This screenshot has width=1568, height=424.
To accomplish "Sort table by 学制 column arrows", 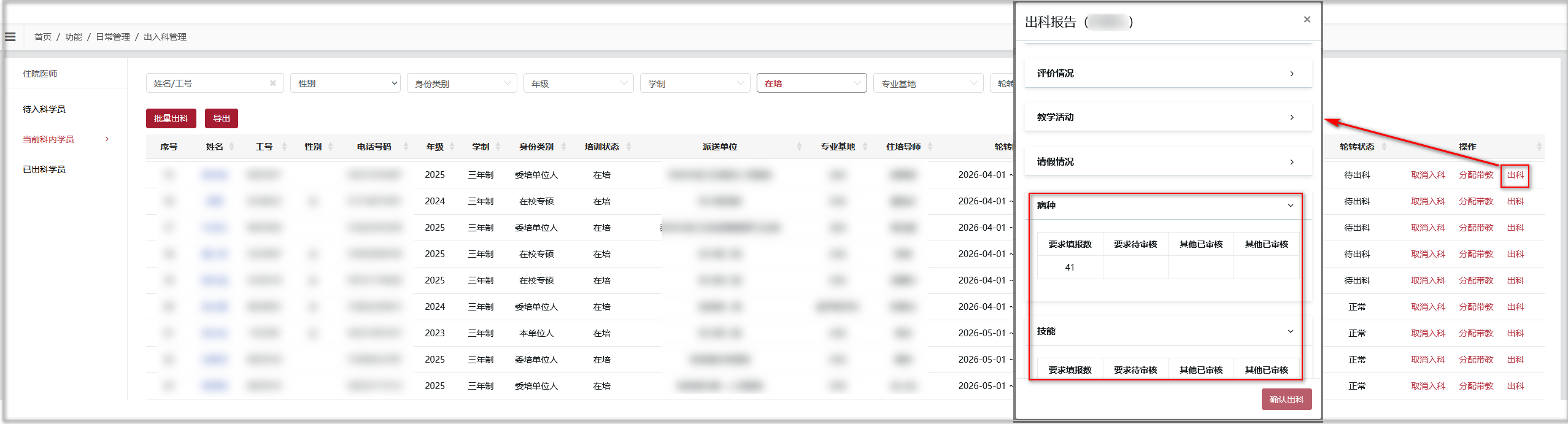I will click(x=498, y=147).
